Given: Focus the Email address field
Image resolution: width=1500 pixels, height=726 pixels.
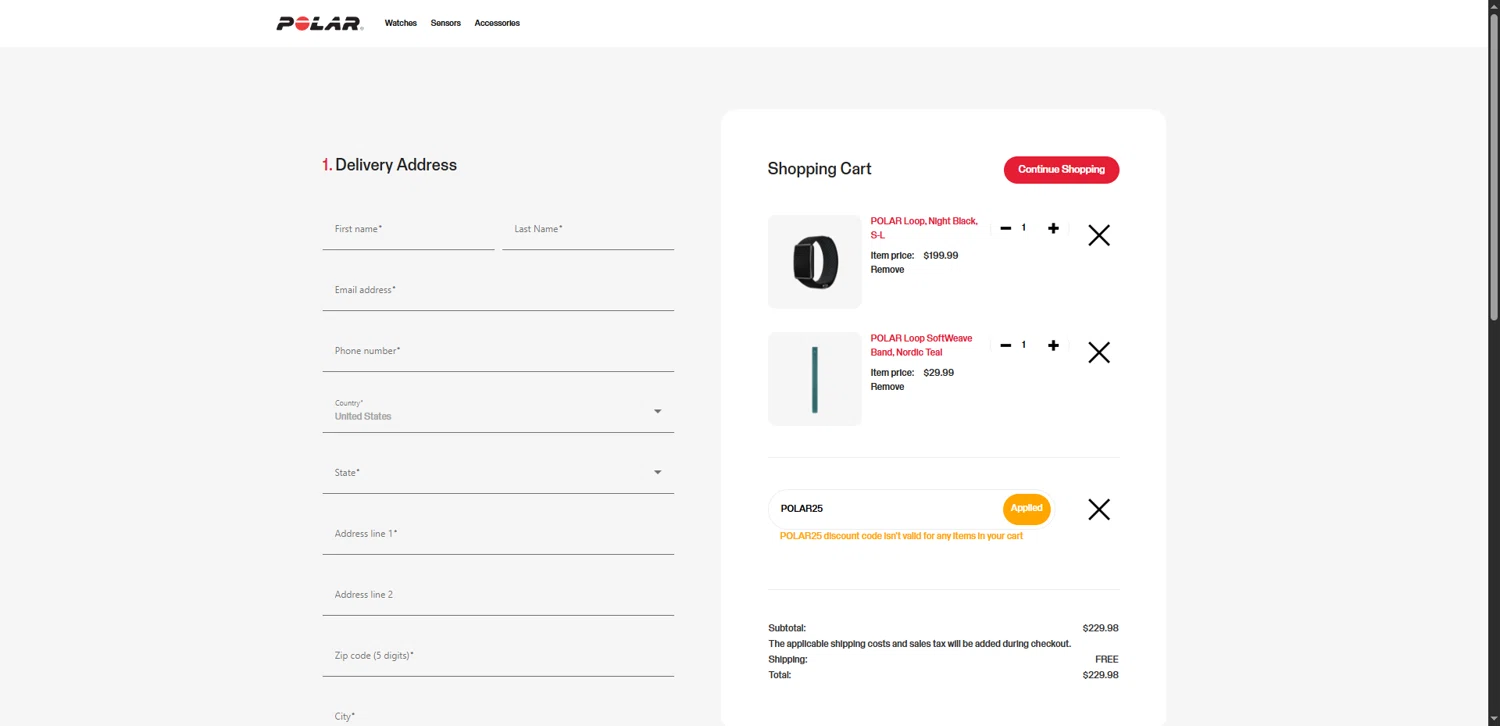Looking at the screenshot, I should pyautogui.click(x=498, y=291).
